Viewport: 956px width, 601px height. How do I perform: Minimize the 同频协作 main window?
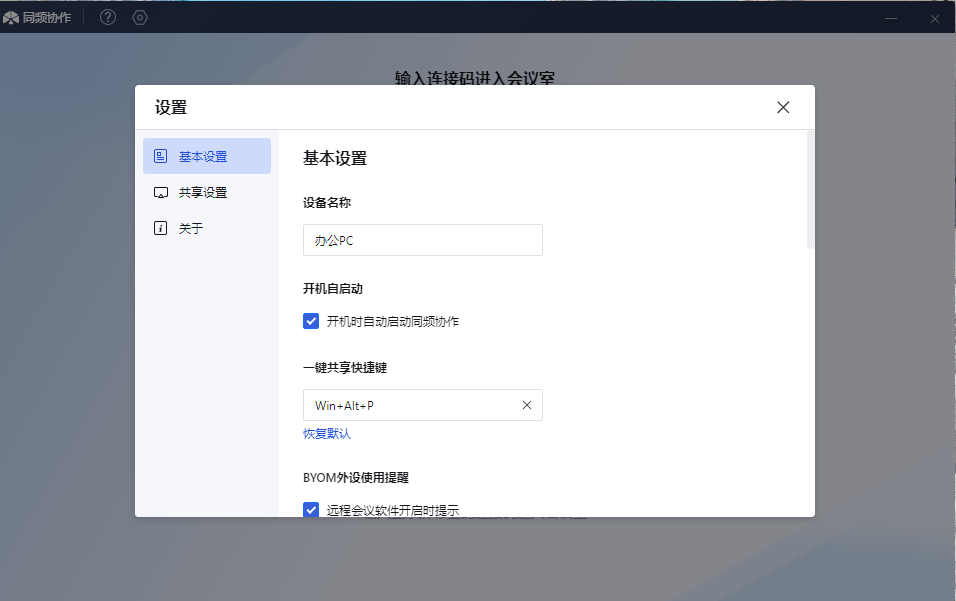coord(891,18)
